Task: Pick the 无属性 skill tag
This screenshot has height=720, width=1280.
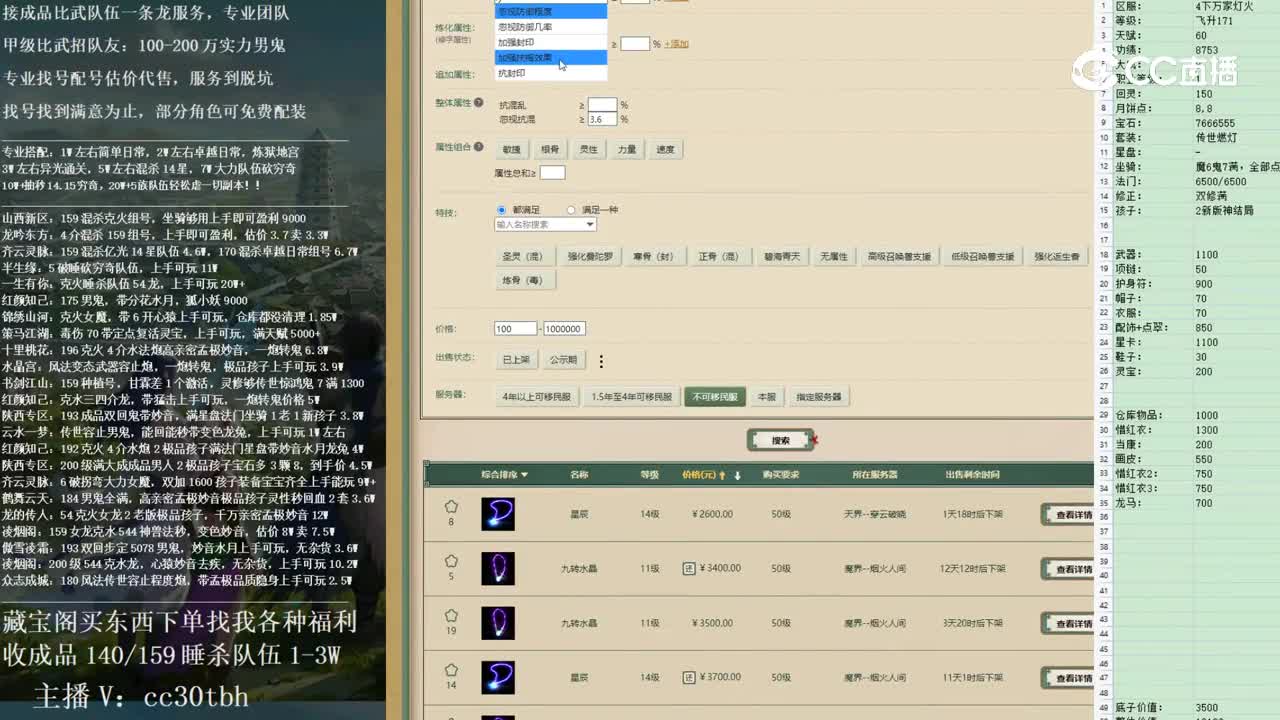Action: point(834,257)
